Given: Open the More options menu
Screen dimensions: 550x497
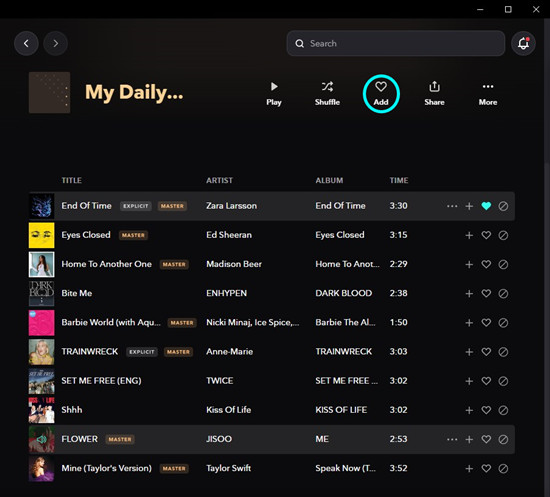Looking at the screenshot, I should coord(488,94).
